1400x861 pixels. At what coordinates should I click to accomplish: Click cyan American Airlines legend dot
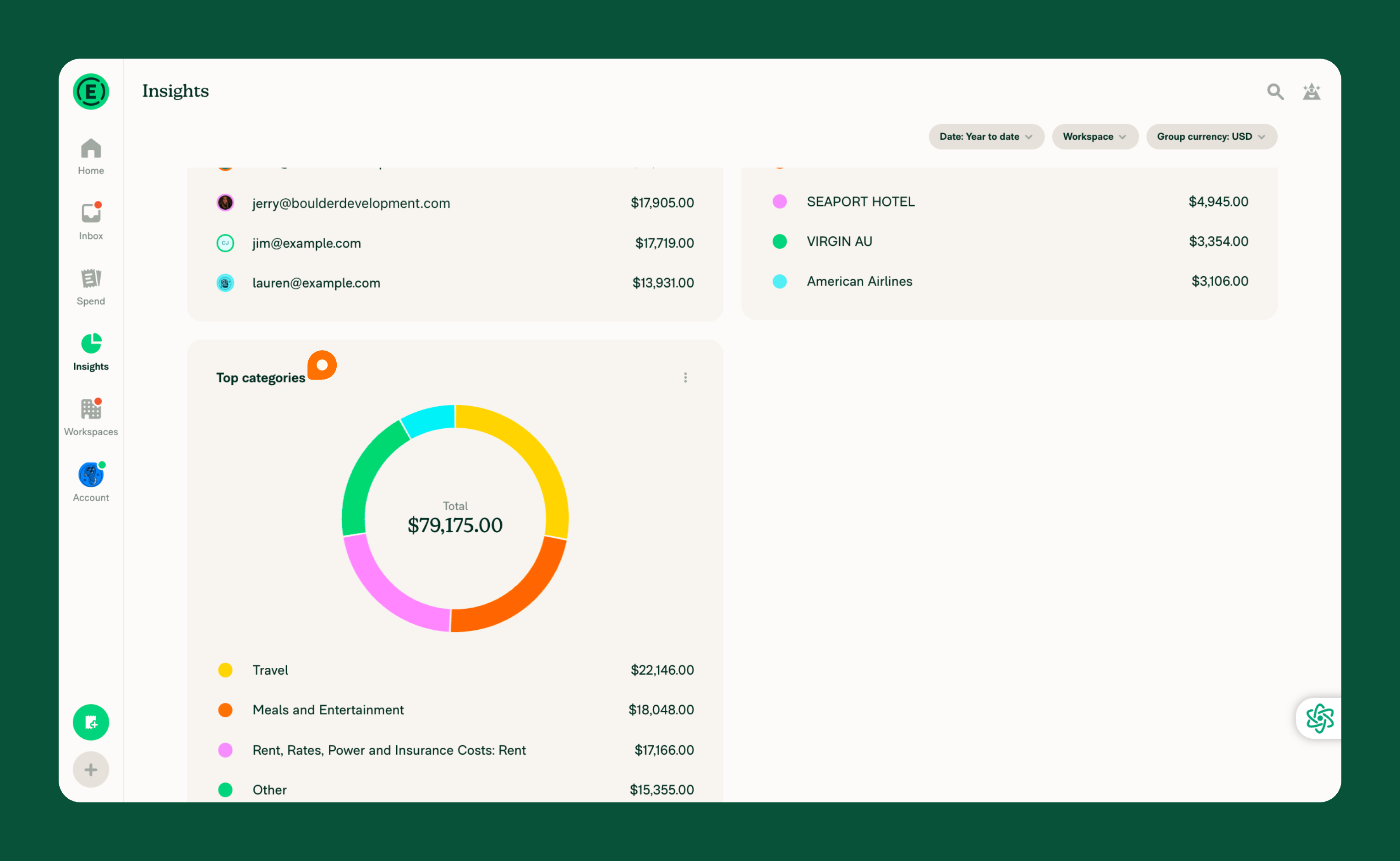[x=779, y=281]
